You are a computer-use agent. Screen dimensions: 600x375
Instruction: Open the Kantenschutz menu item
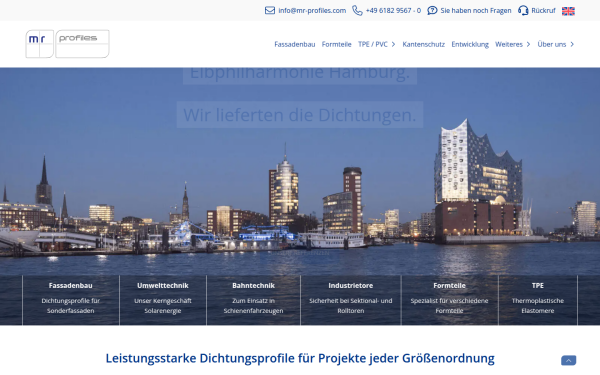(x=423, y=44)
